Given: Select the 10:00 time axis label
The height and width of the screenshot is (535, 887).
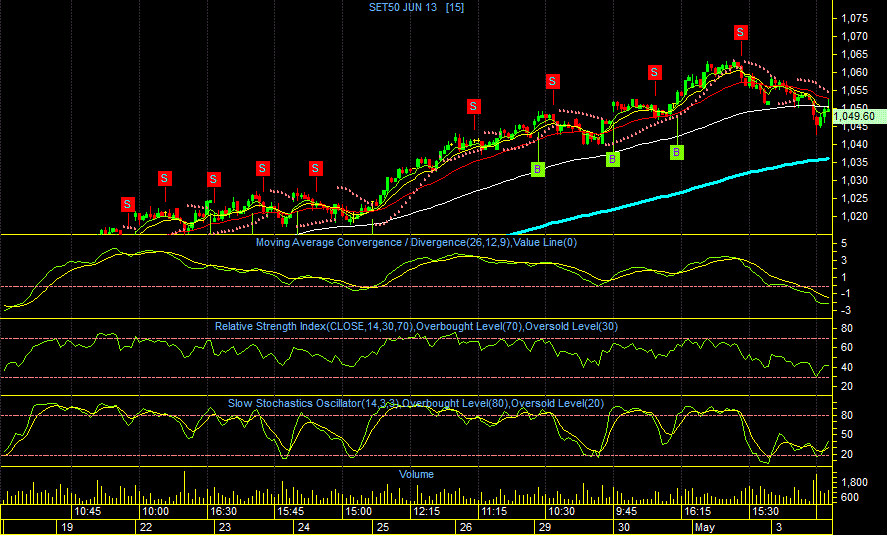Looking at the screenshot, I should 156,512.
